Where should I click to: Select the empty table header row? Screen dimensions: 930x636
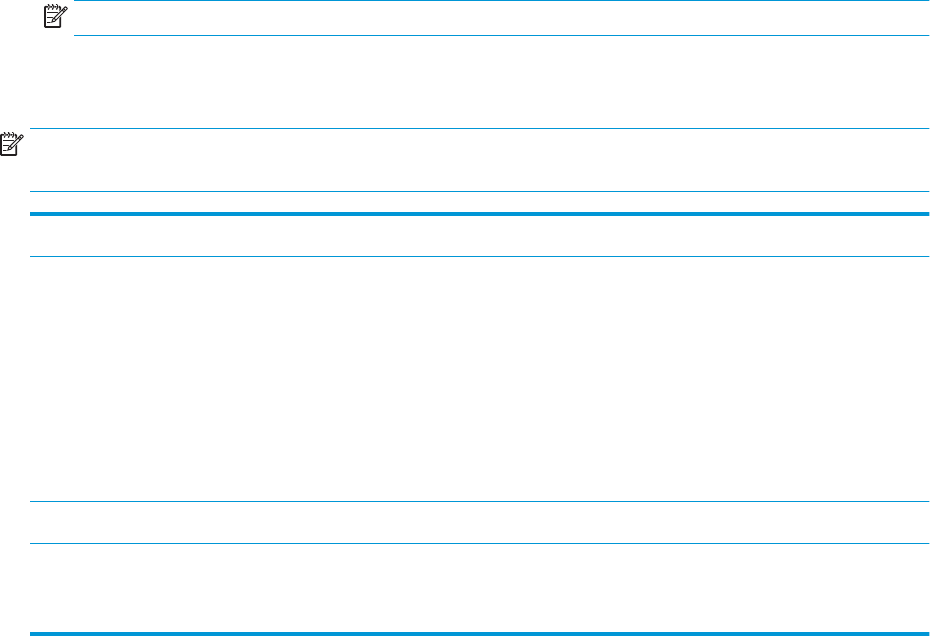pyautogui.click(x=479, y=236)
